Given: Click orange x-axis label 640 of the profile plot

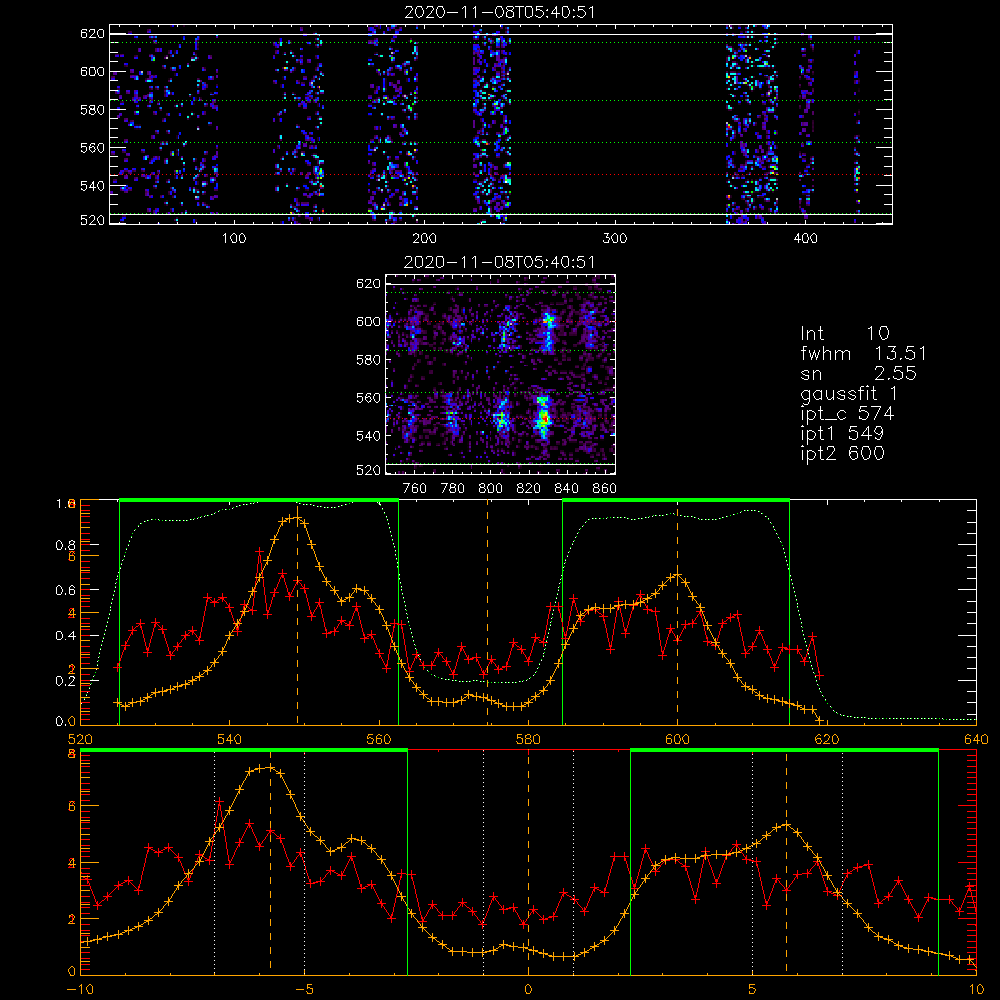Looking at the screenshot, I should (x=976, y=740).
